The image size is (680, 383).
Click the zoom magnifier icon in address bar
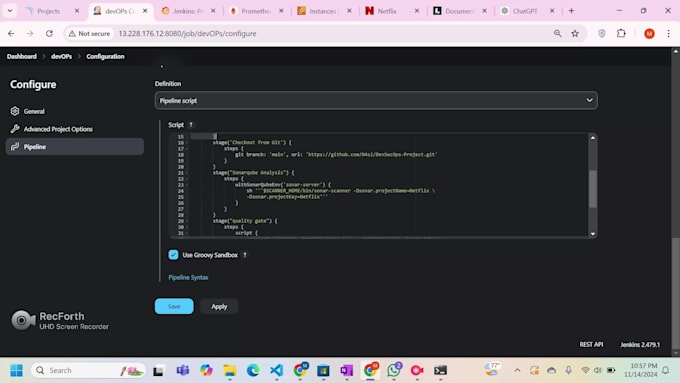click(x=557, y=33)
